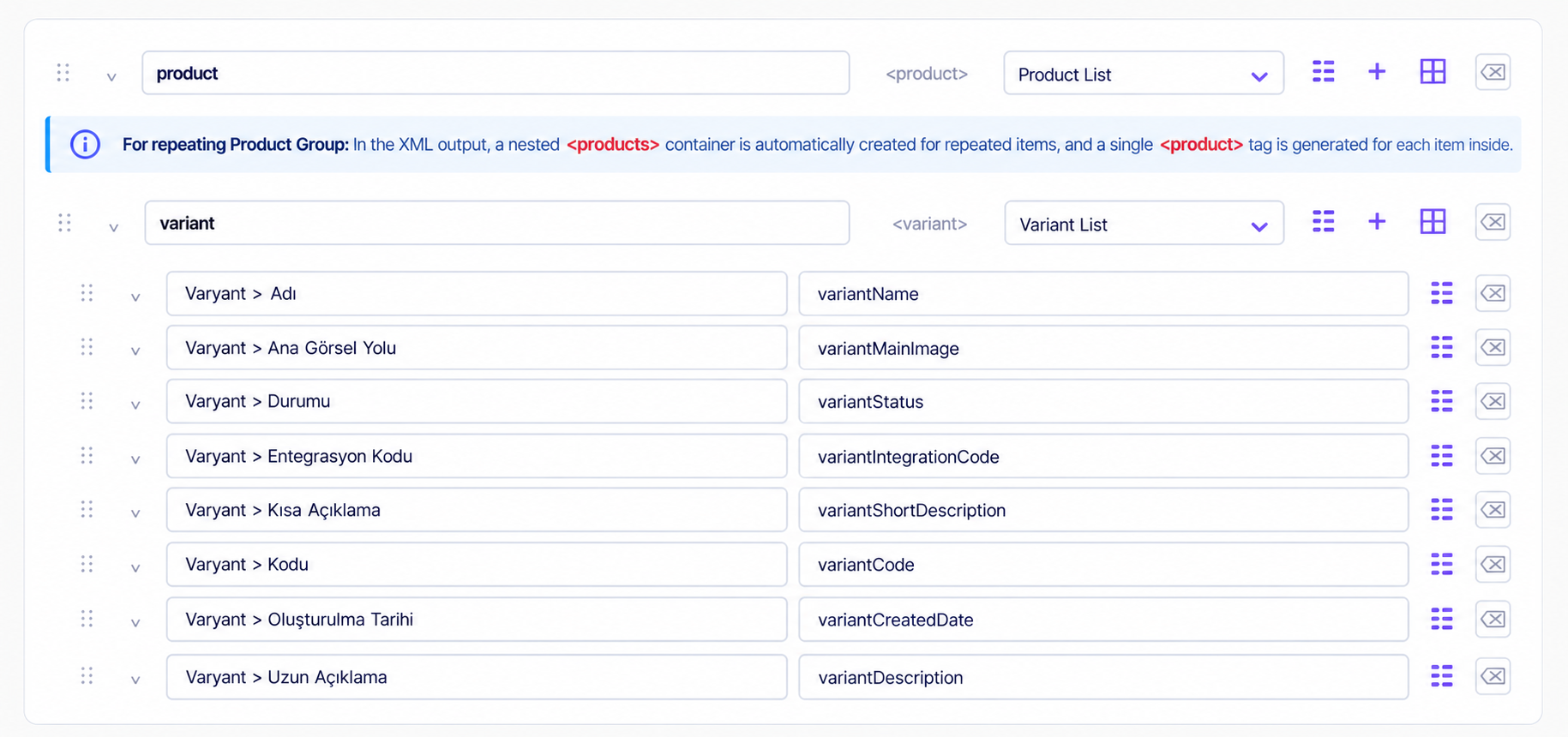This screenshot has width=1568, height=737.
Task: Click list icon for variantShortDescription row
Action: tap(1442, 510)
